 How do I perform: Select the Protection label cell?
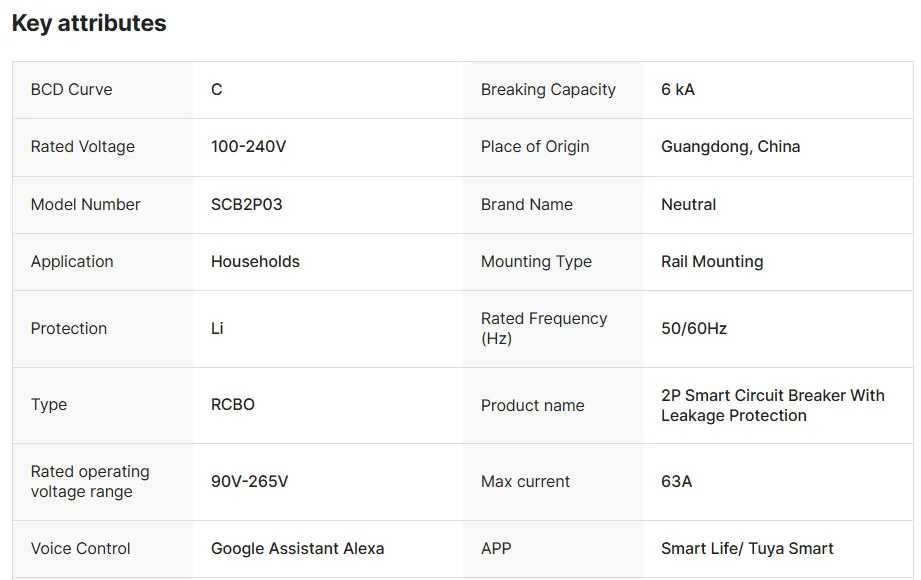click(x=69, y=329)
